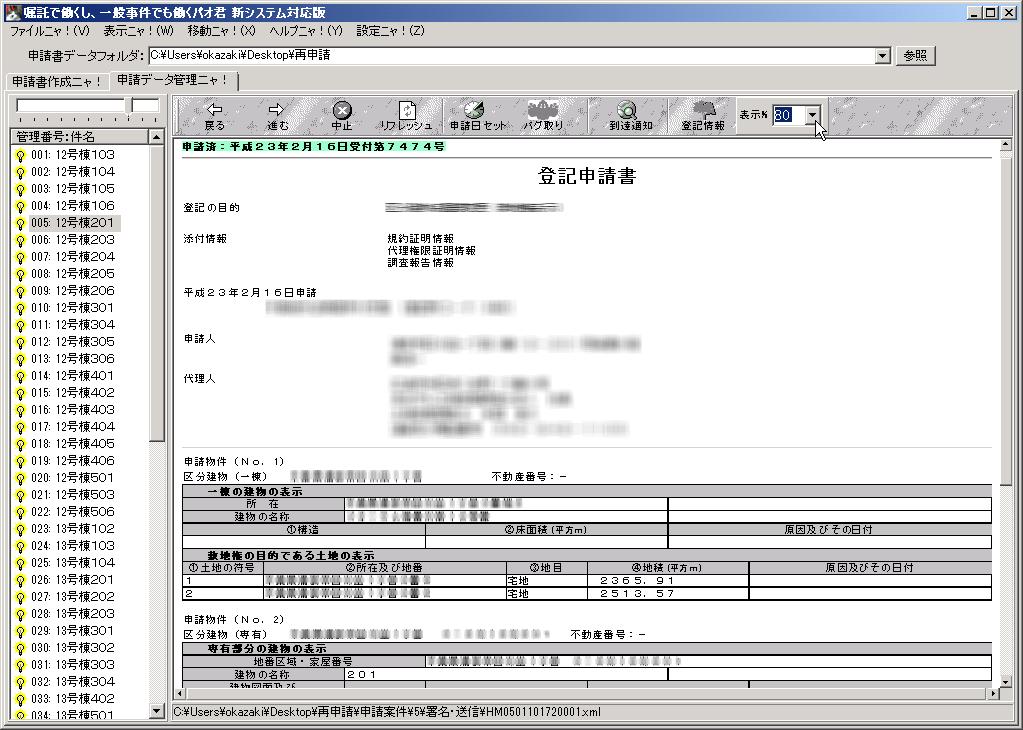Image resolution: width=1023 pixels, height=730 pixels.
Task: Click the bulb icon beside 010: 12号棟301
Action: 20,309
